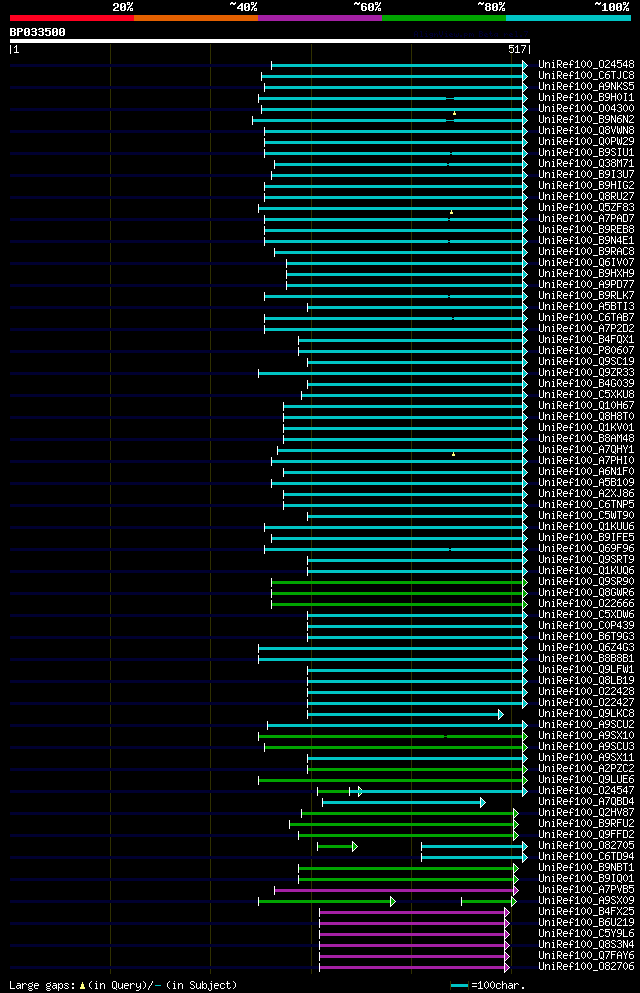Open hit UniRef100_Q38M71

coord(586,163)
